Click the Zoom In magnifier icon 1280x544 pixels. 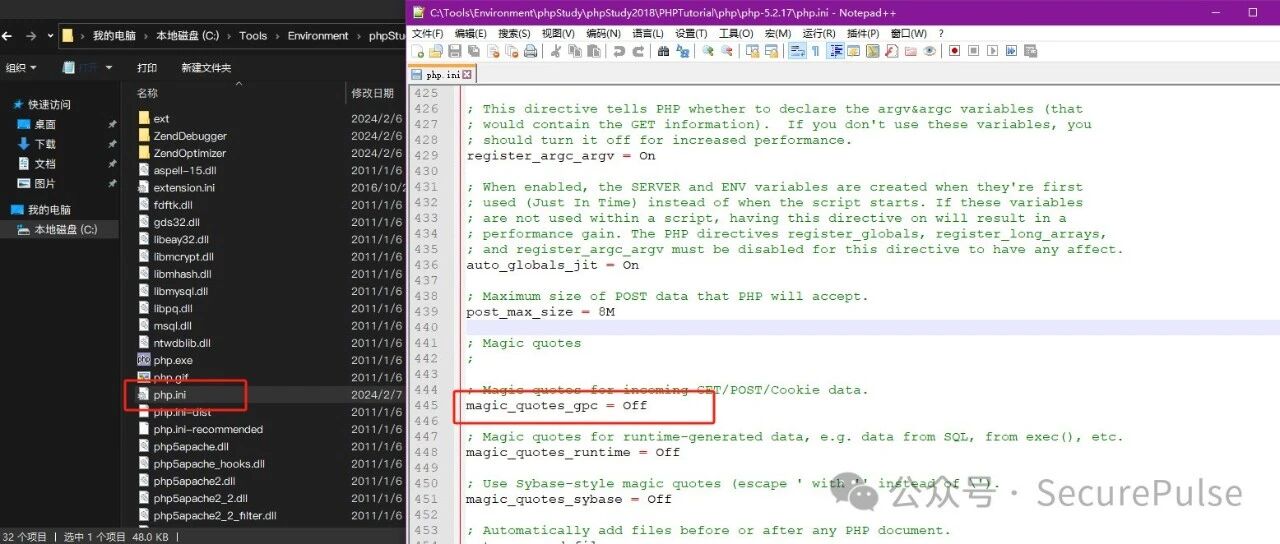[709, 51]
